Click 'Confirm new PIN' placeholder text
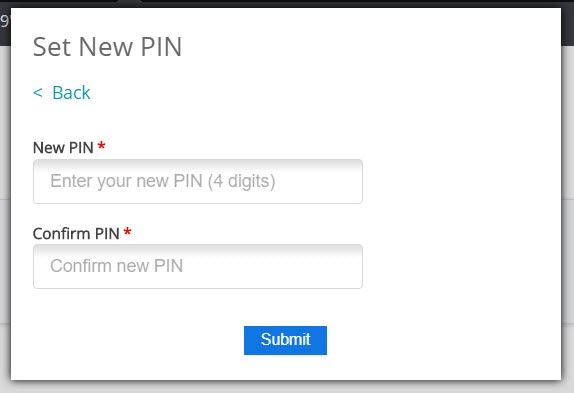 [x=116, y=266]
